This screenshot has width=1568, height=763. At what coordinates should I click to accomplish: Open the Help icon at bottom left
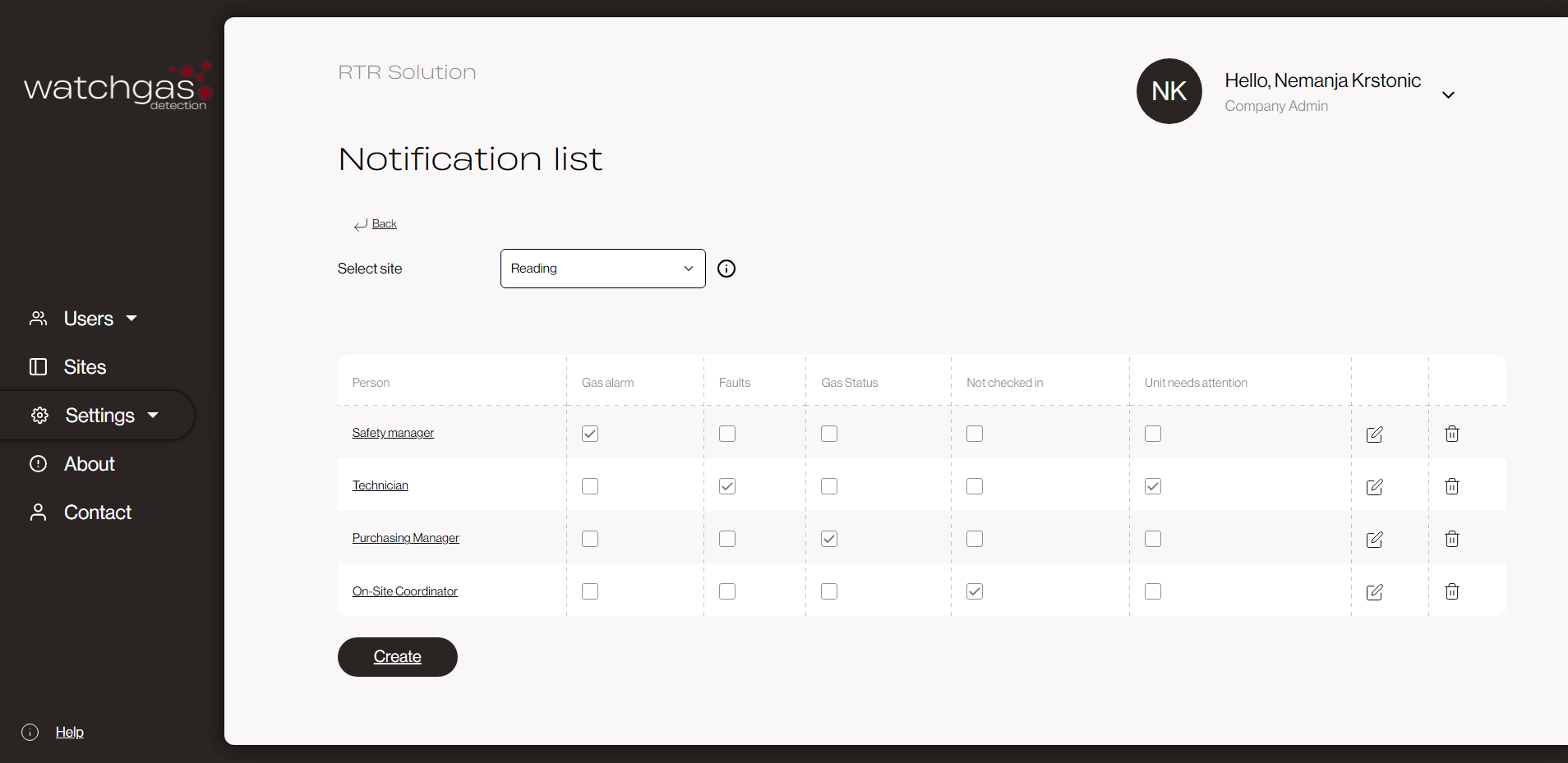(x=30, y=732)
